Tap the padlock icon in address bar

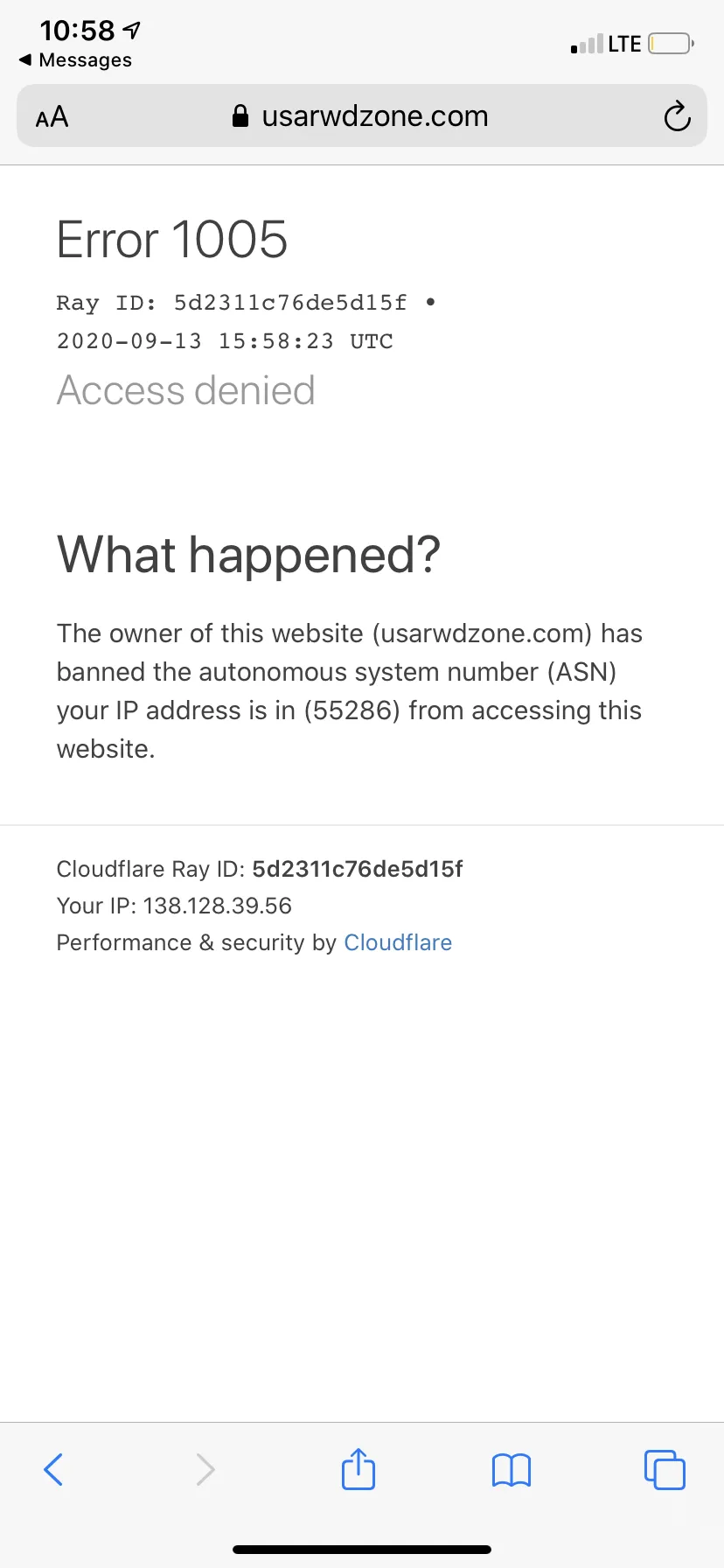point(240,116)
